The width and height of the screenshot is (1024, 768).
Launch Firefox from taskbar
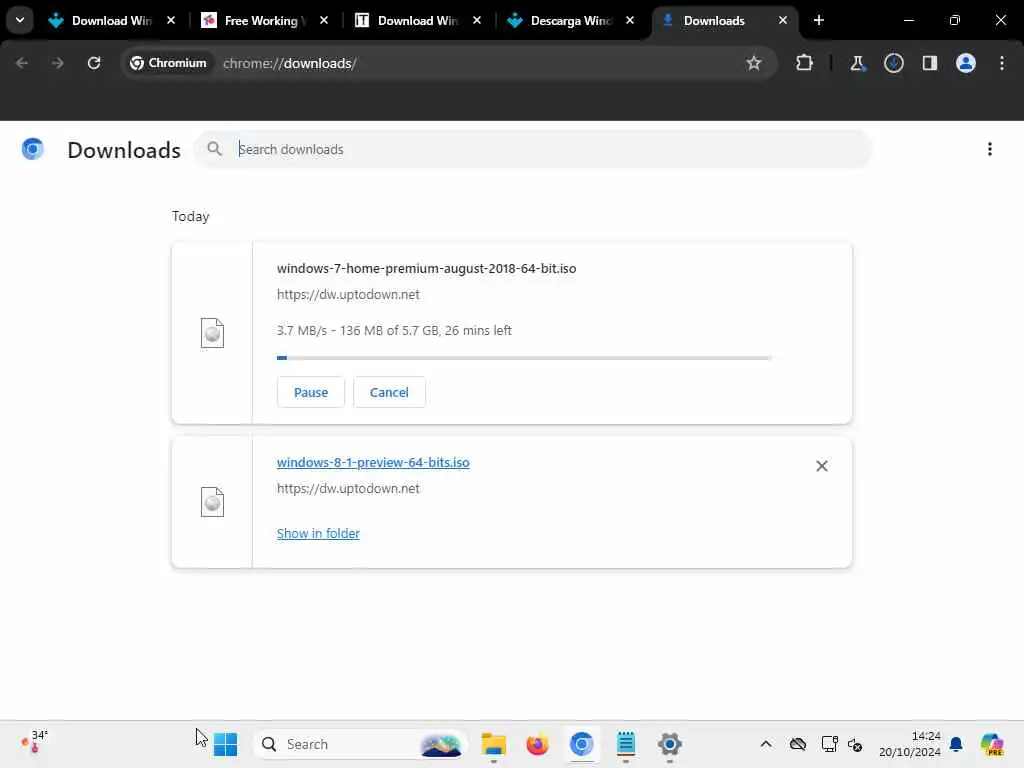coord(537,744)
